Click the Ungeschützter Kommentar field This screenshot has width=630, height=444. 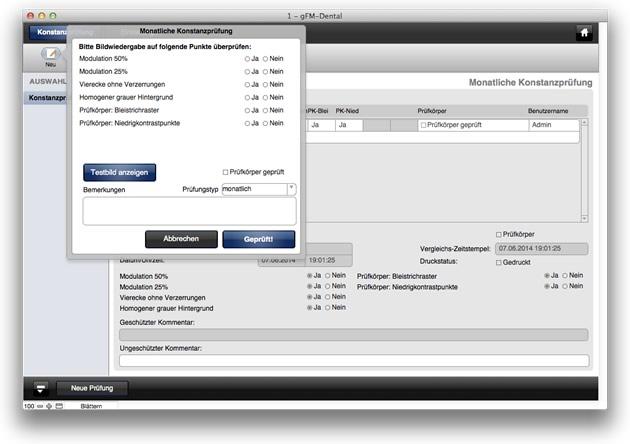click(353, 361)
